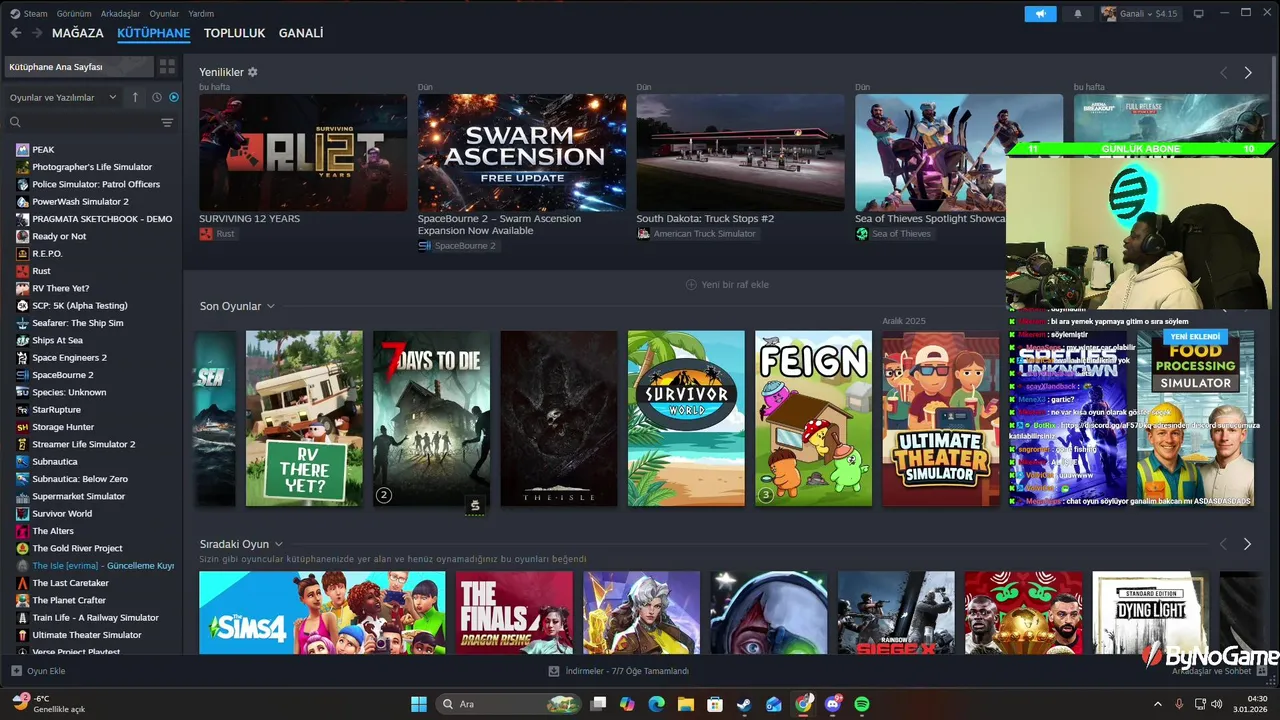
Task: Open the MAĞAZA tab
Action: click(x=78, y=33)
